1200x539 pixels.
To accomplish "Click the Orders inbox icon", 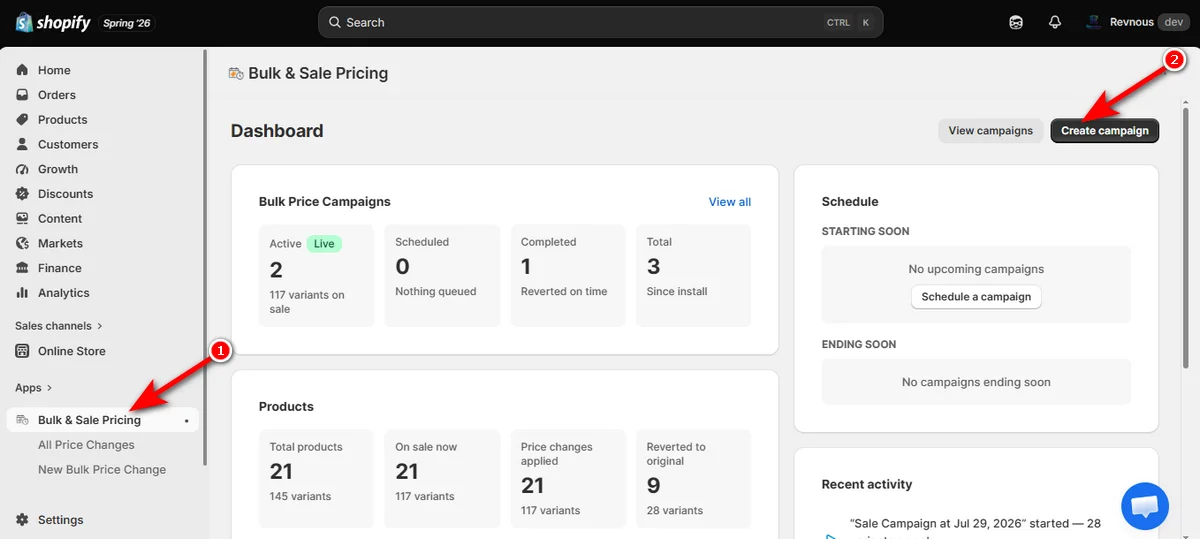I will coord(22,95).
